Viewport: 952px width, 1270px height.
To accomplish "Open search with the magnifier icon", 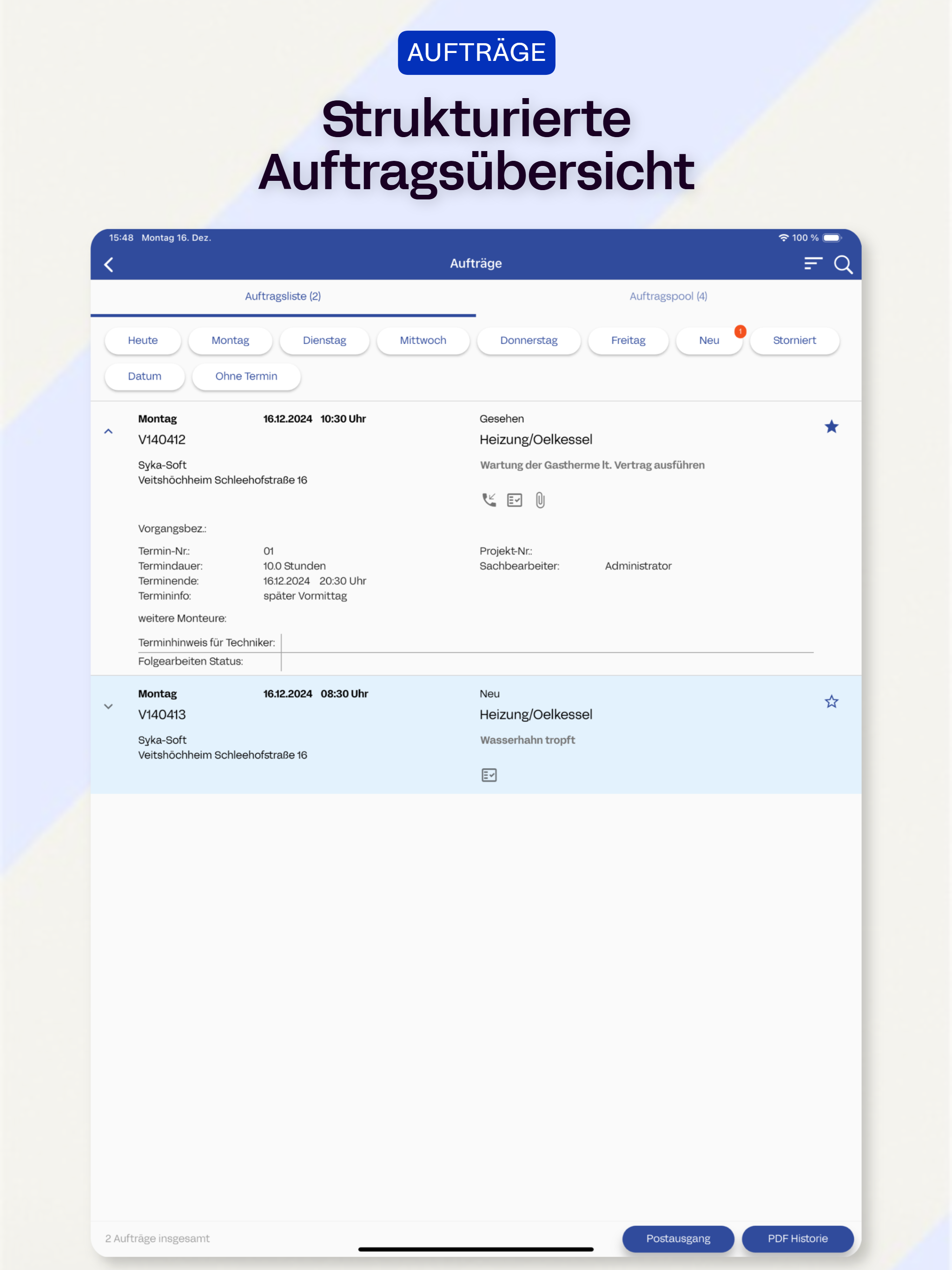I will tap(843, 264).
